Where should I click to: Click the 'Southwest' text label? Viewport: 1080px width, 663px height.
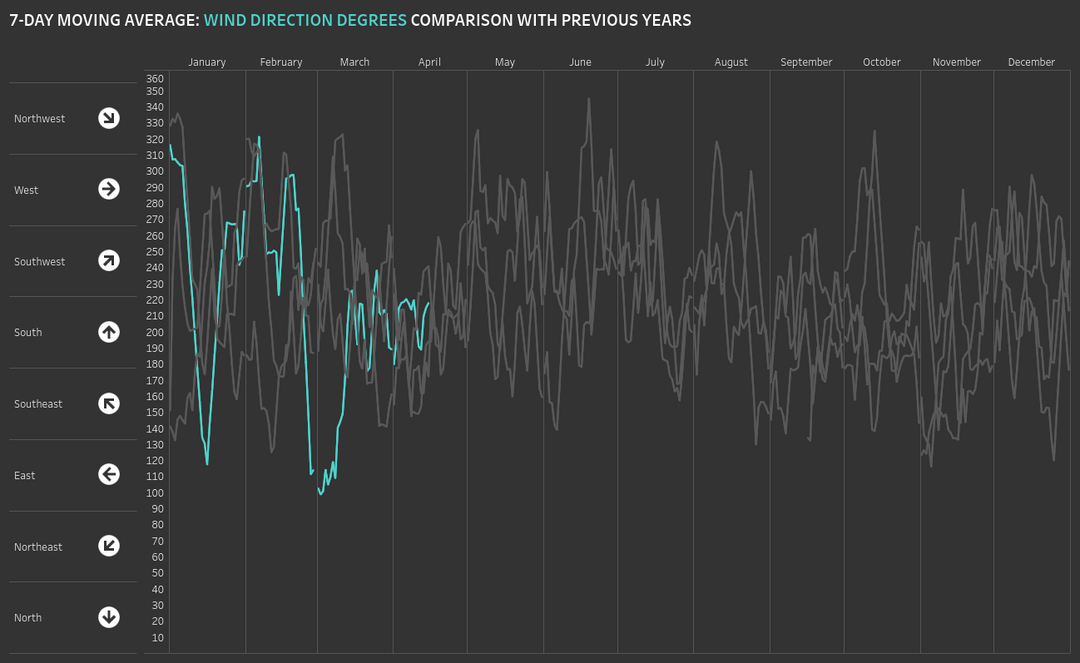(x=39, y=262)
